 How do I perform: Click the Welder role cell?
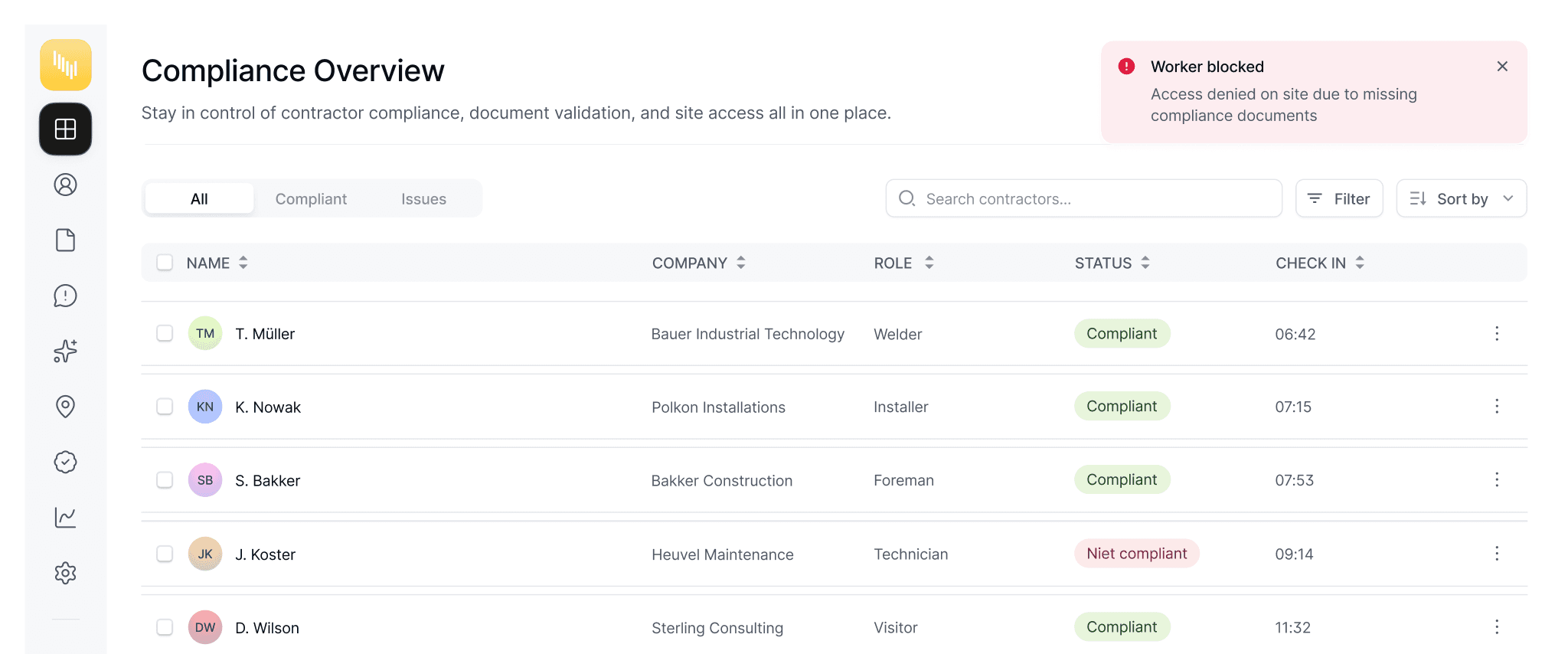898,334
